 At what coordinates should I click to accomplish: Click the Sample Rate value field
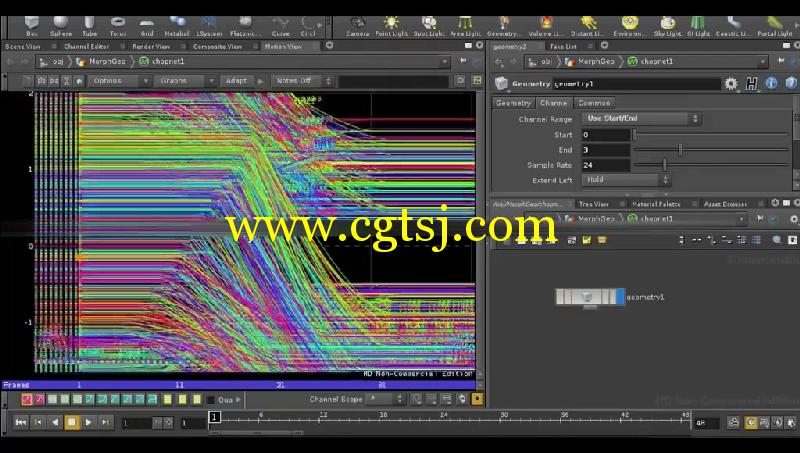(606, 165)
